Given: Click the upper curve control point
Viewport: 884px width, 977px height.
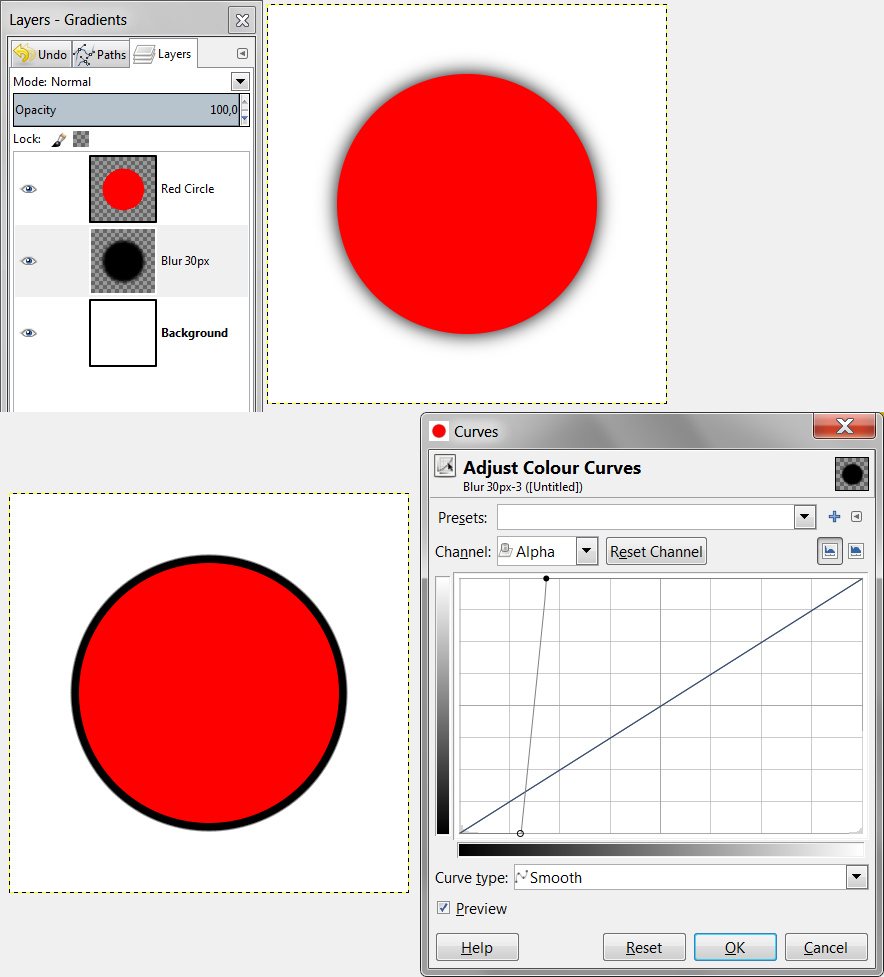Looking at the screenshot, I should click(x=546, y=579).
